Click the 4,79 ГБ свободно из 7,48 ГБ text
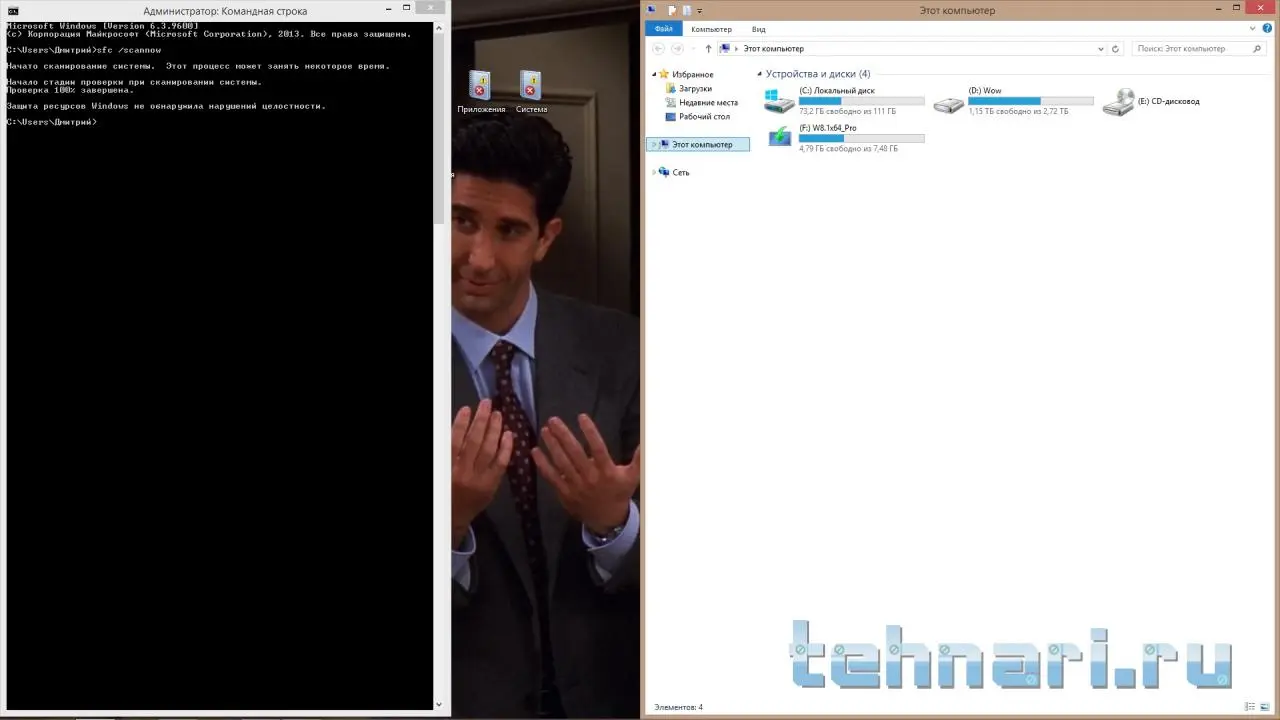The height and width of the screenshot is (720, 1280). (x=848, y=149)
